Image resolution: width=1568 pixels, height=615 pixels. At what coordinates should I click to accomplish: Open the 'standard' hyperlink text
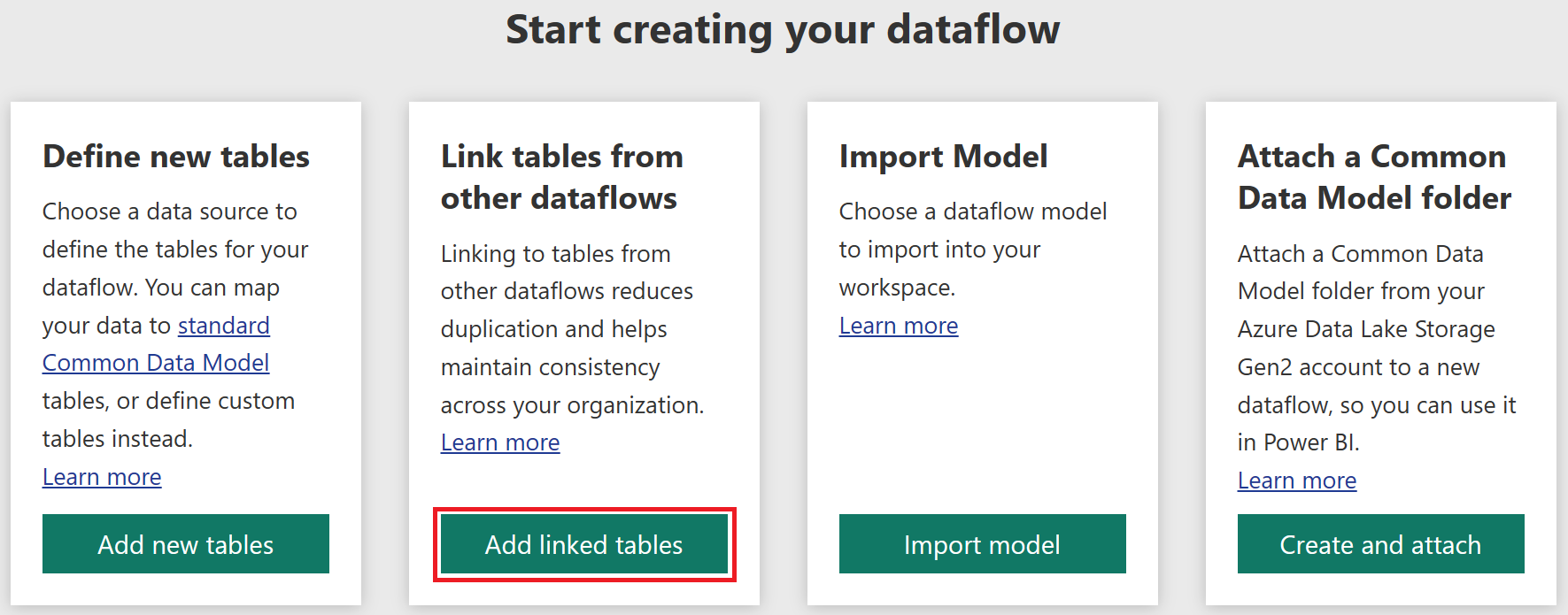click(224, 326)
